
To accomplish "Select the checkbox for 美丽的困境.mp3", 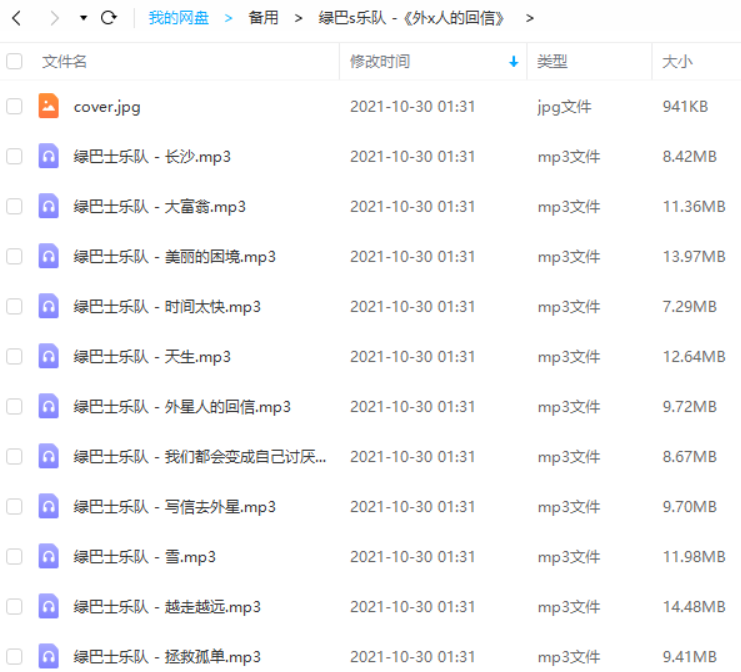I will coord(14,256).
